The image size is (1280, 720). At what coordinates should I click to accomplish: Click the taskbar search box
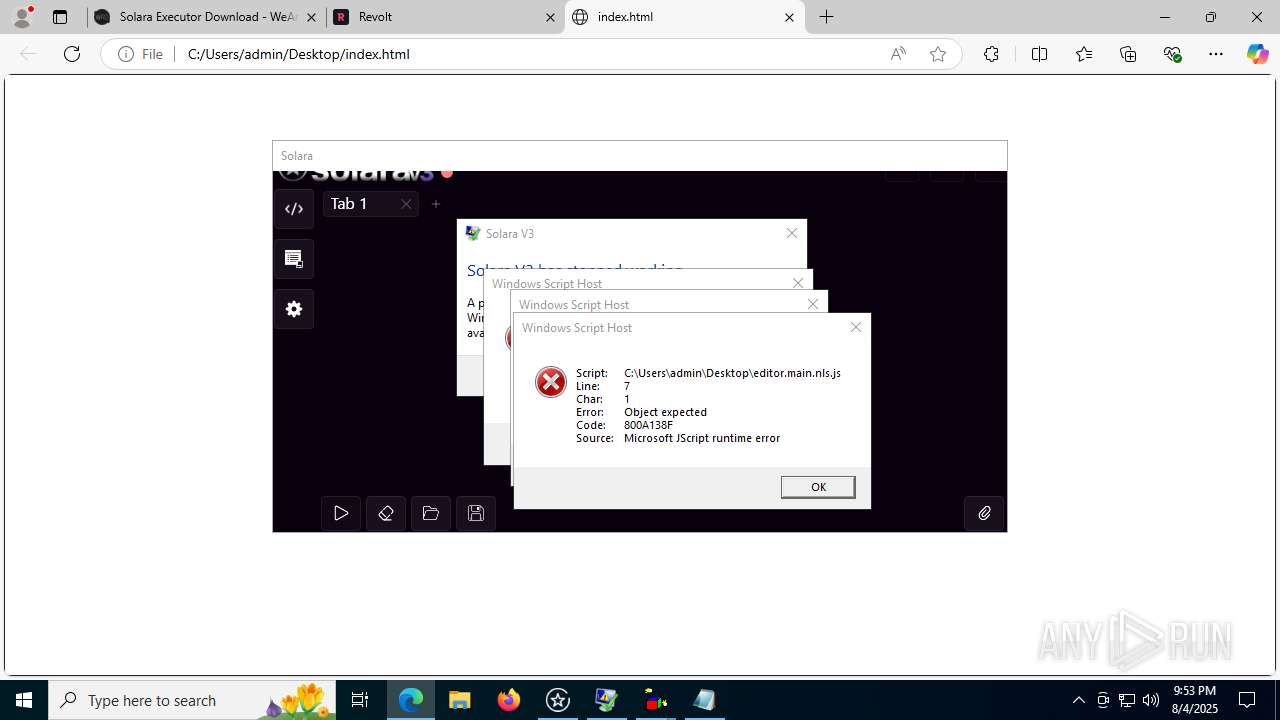(x=193, y=700)
